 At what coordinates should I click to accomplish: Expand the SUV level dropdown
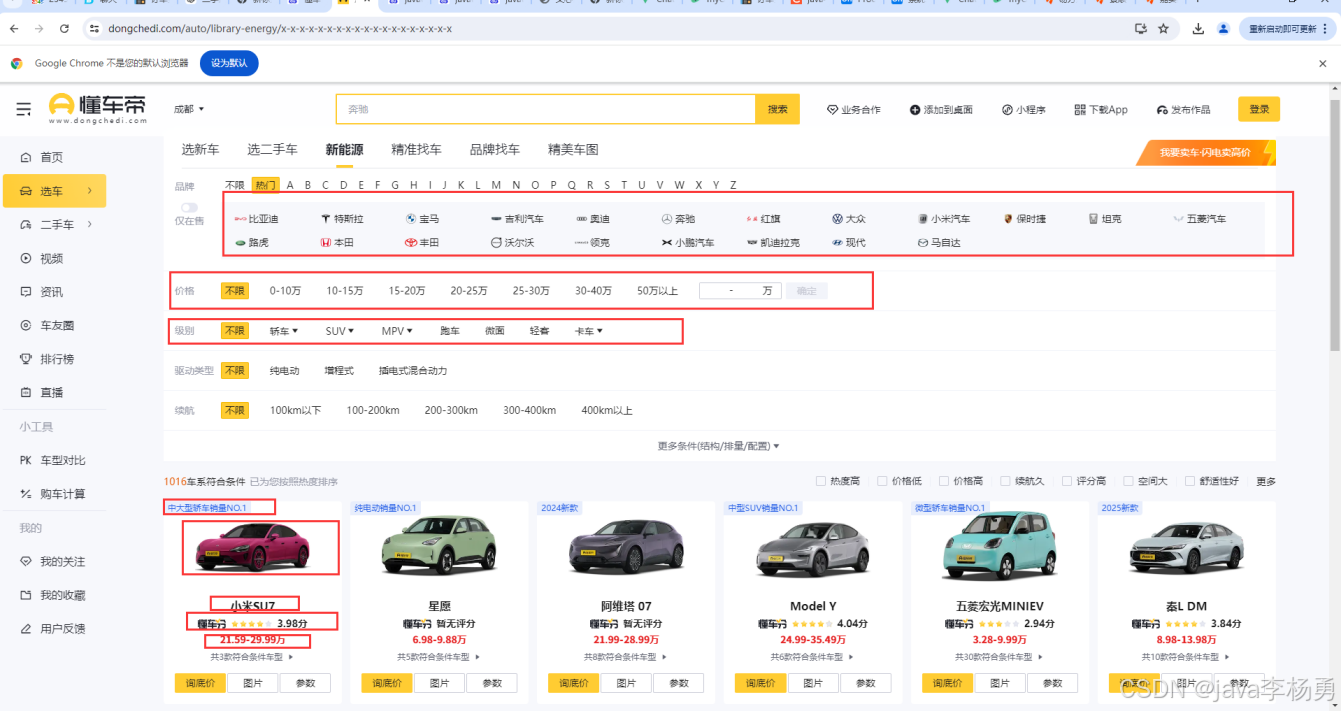click(340, 331)
